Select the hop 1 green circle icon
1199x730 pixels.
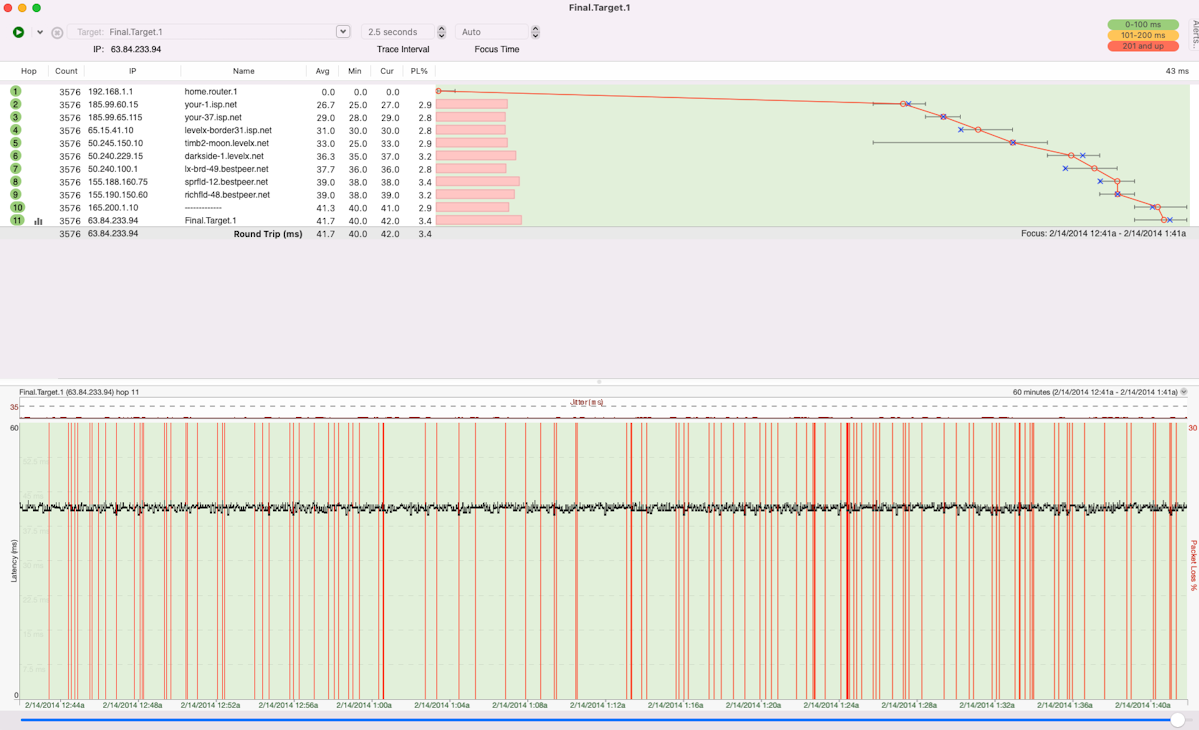(15, 91)
